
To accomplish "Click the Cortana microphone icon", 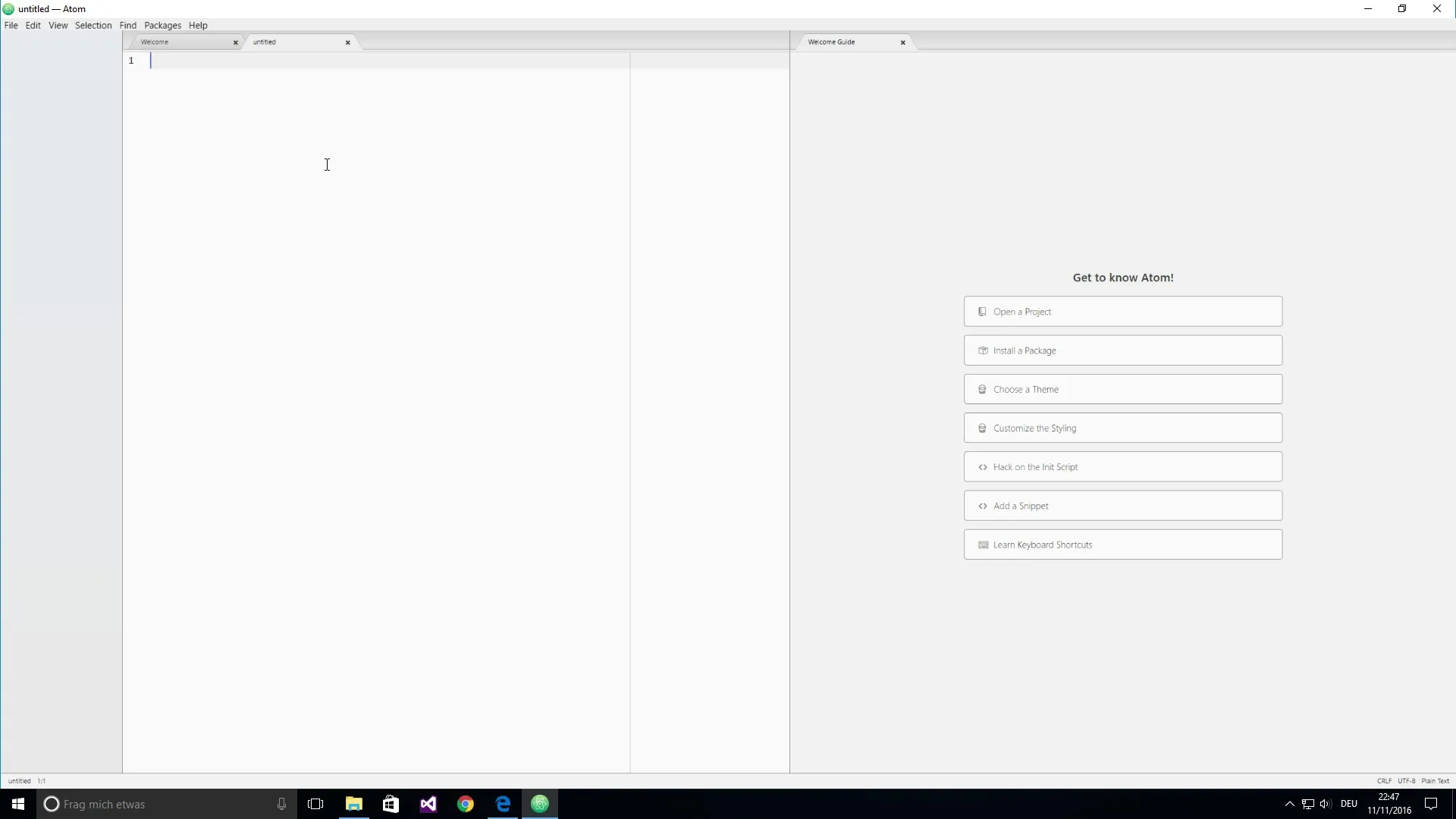I will point(281,804).
